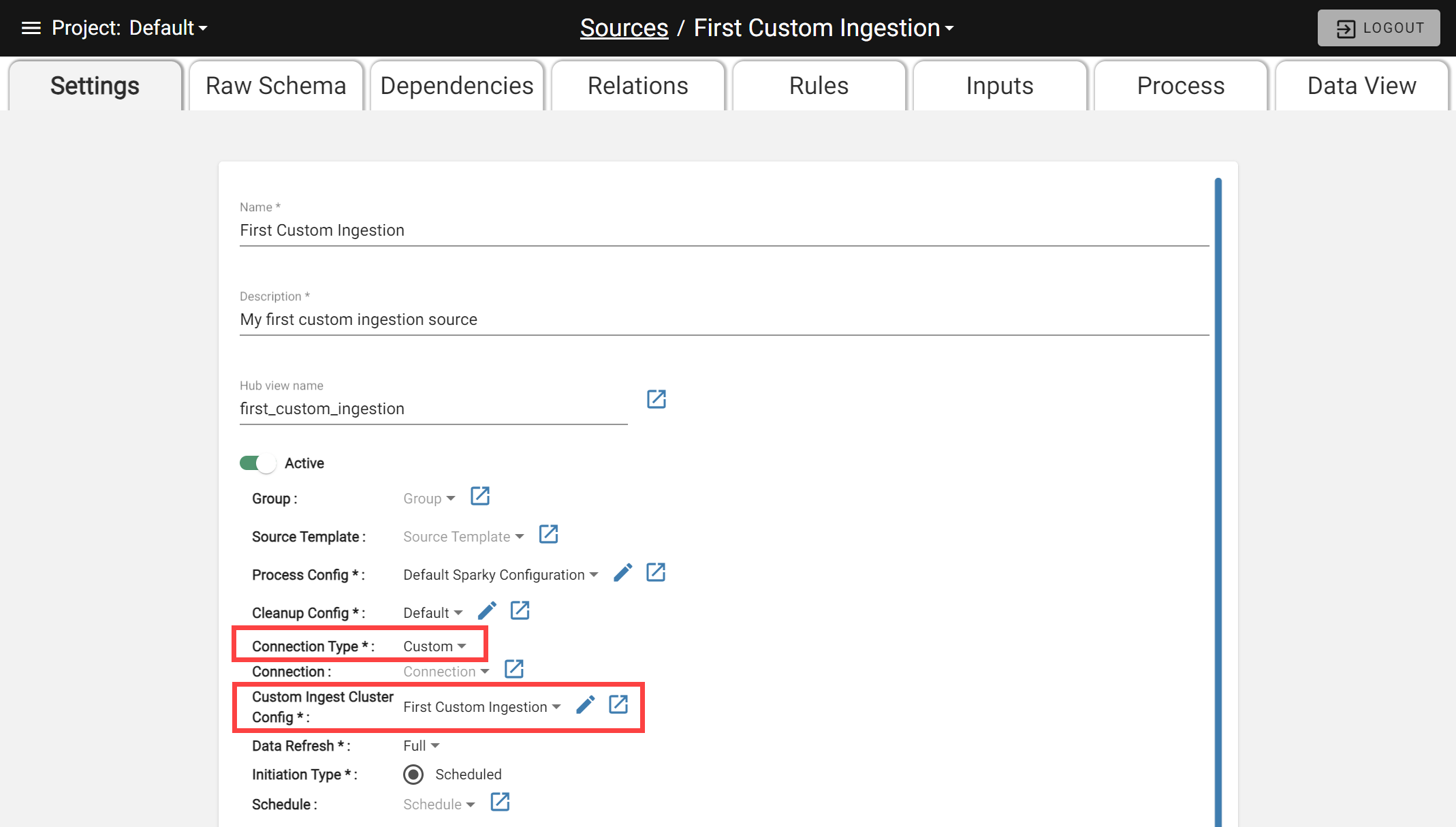This screenshot has height=827, width=1456.
Task: Click the blue vertical scrollbar
Action: [1218, 503]
